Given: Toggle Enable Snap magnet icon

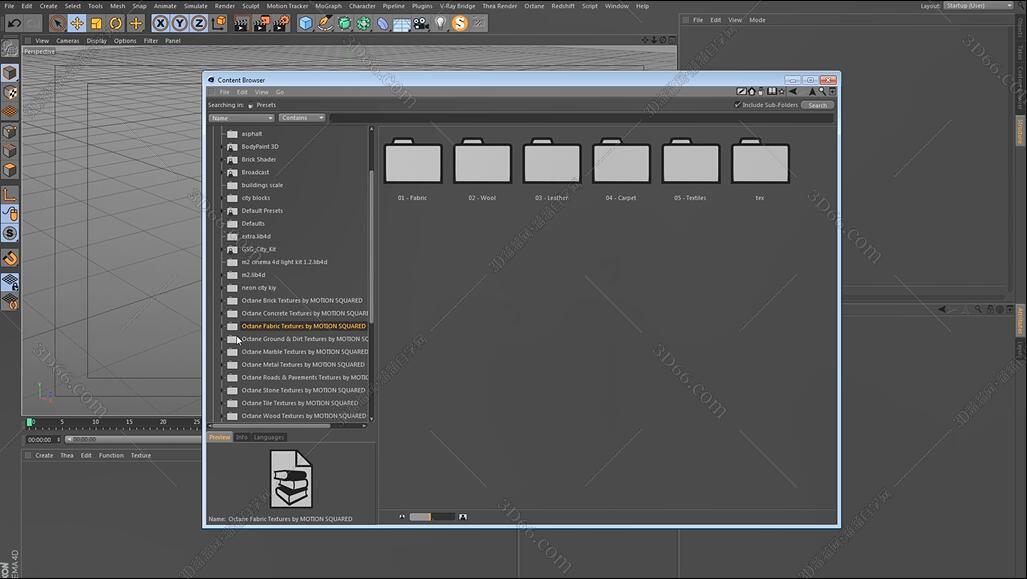Looking at the screenshot, I should tap(9, 258).
